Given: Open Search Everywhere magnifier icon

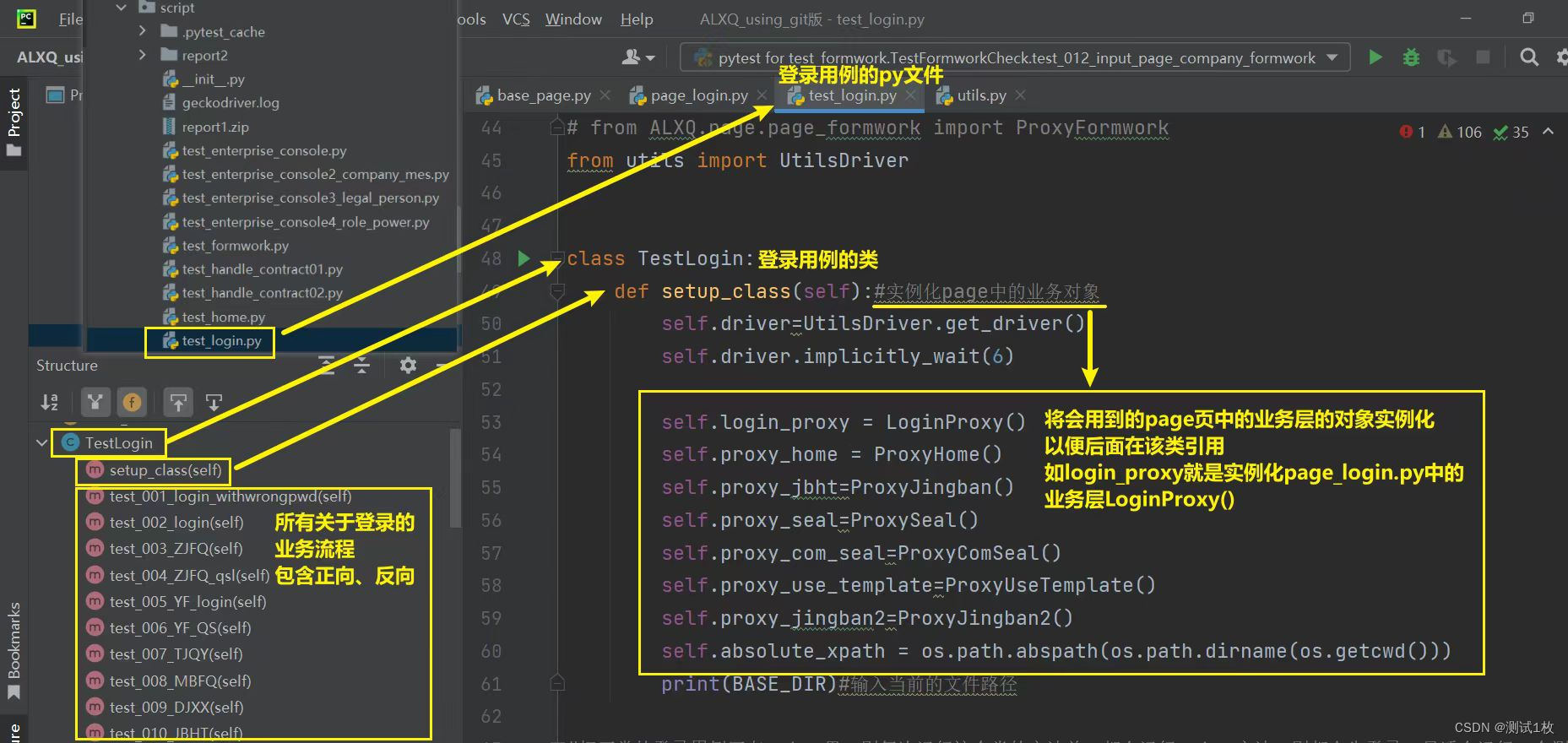Looking at the screenshot, I should [x=1529, y=57].
